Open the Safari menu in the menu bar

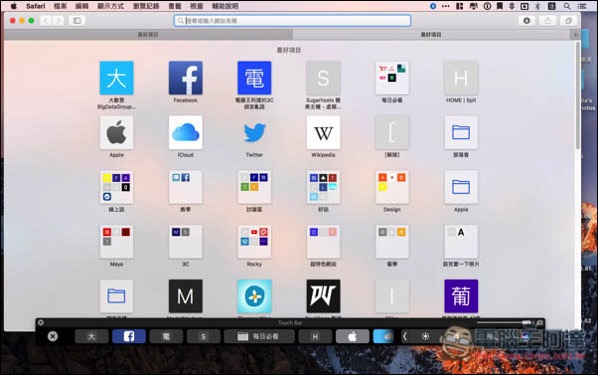click(x=35, y=6)
